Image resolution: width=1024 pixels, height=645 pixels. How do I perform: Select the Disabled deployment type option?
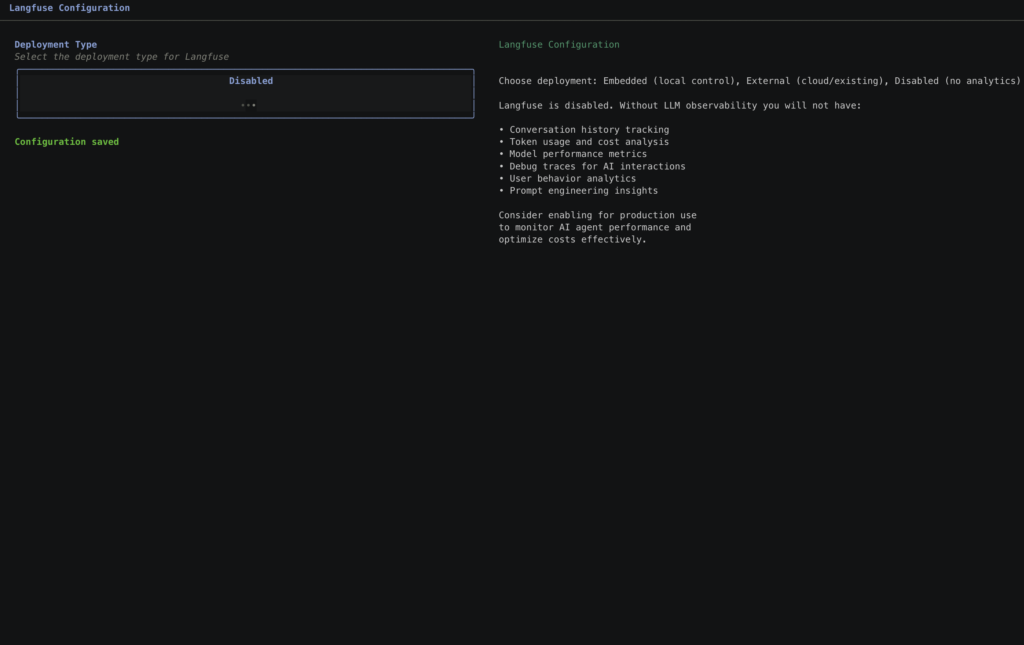coord(250,81)
